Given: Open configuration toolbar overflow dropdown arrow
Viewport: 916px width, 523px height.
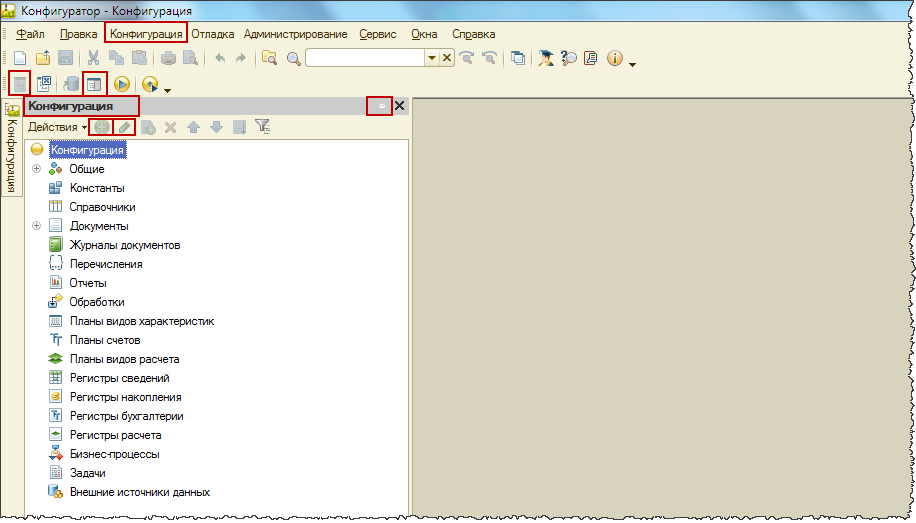Looking at the screenshot, I should point(168,90).
